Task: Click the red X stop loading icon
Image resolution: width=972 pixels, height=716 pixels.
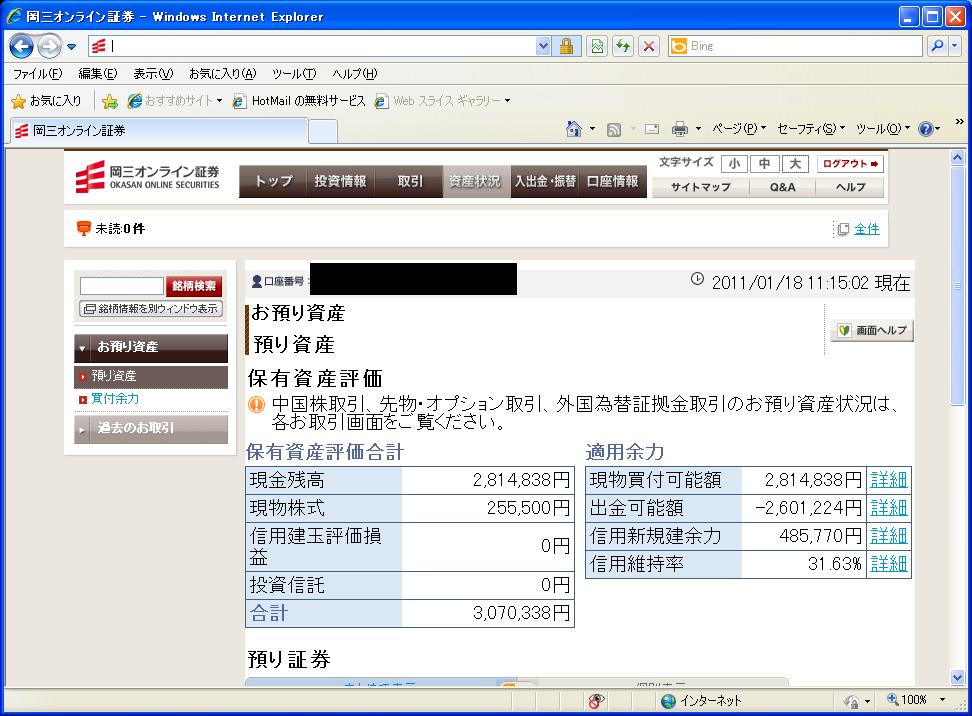Action: (x=649, y=46)
